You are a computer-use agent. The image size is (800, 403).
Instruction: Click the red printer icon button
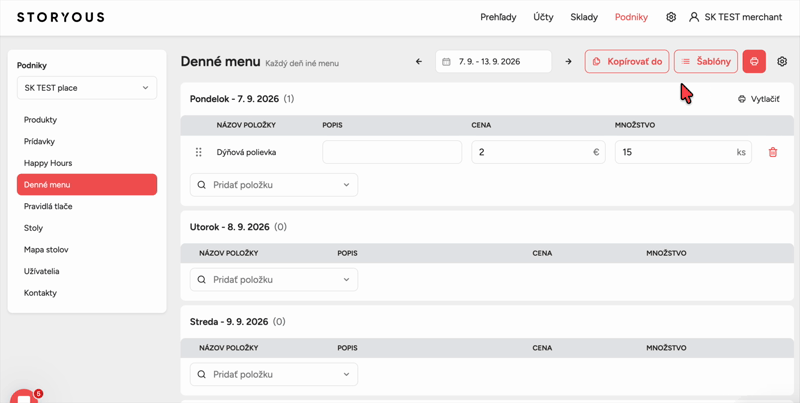[754, 62]
